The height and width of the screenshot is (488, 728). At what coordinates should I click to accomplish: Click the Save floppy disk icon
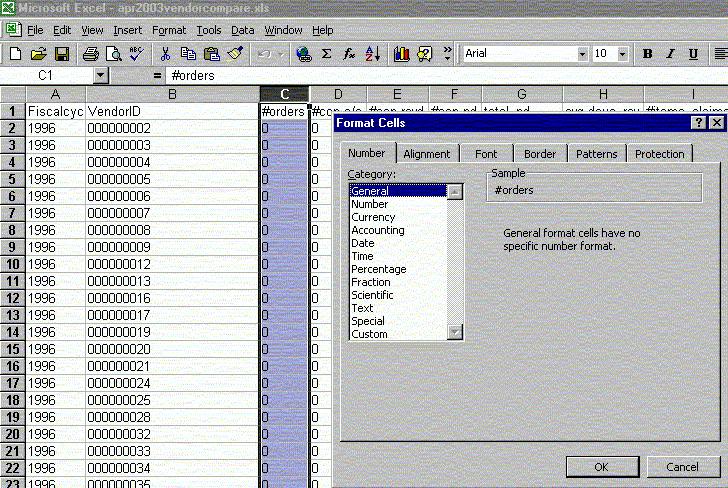[x=62, y=54]
